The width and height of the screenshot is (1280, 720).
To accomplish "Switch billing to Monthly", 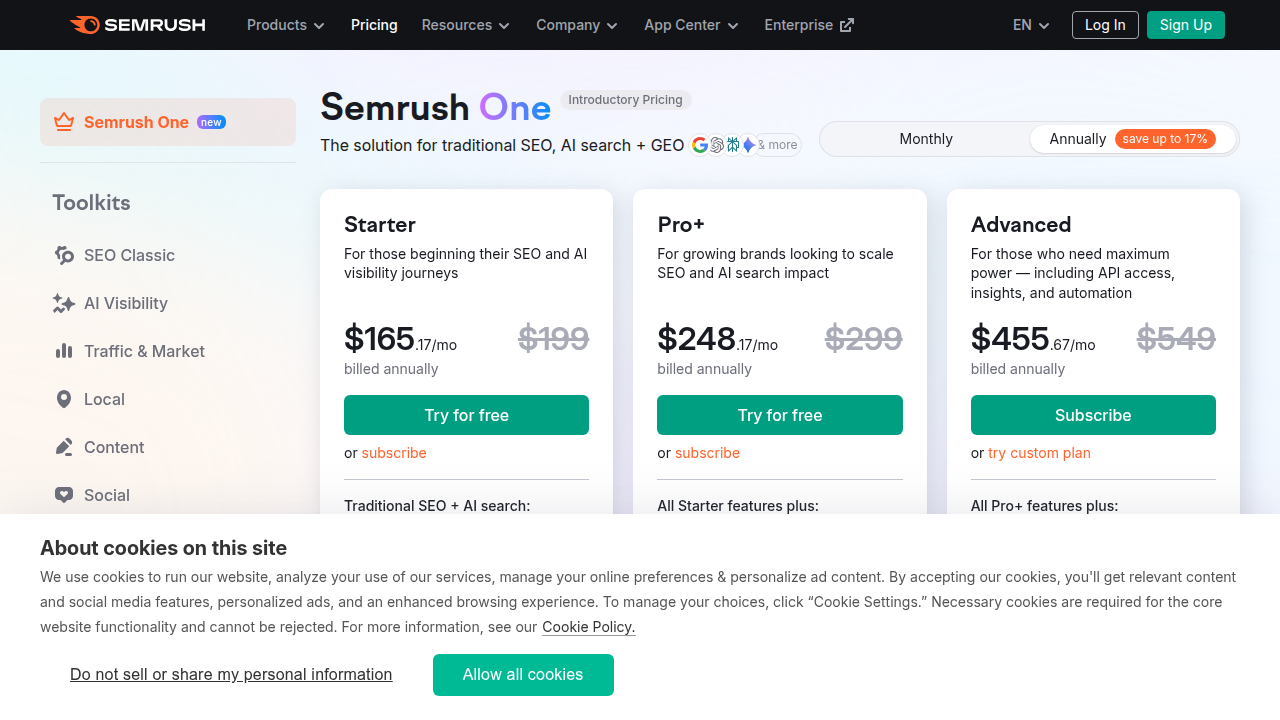I will coord(925,139).
